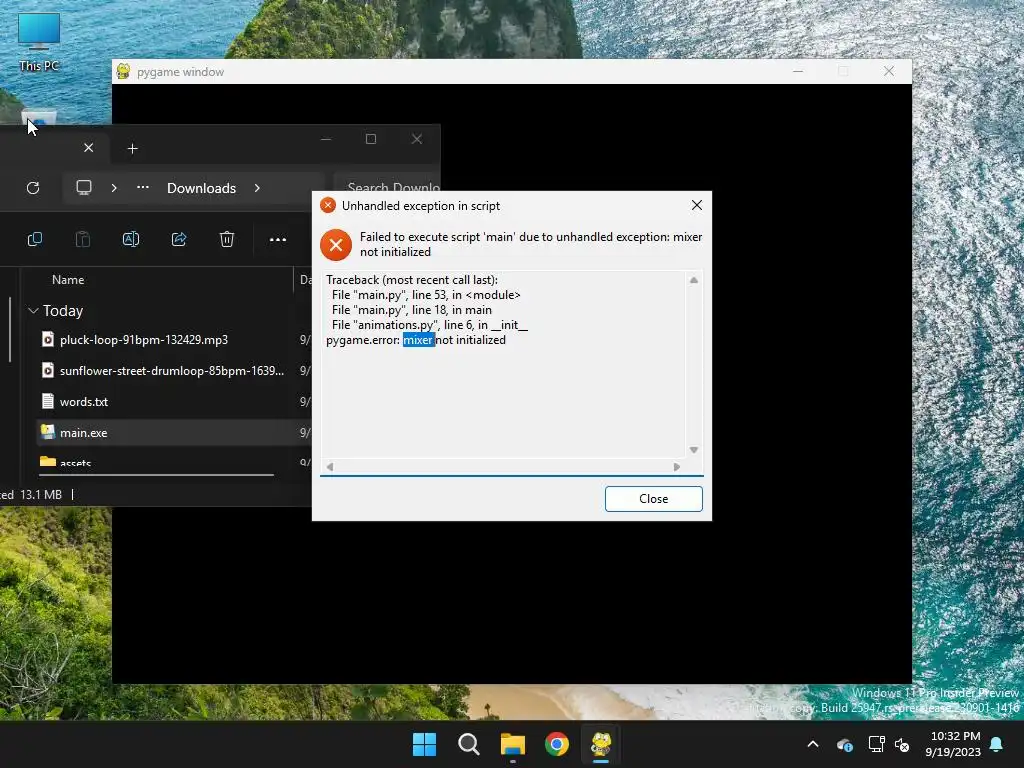Viewport: 1024px width, 768px height.
Task: Expand the chevron after Downloads
Action: pos(257,188)
